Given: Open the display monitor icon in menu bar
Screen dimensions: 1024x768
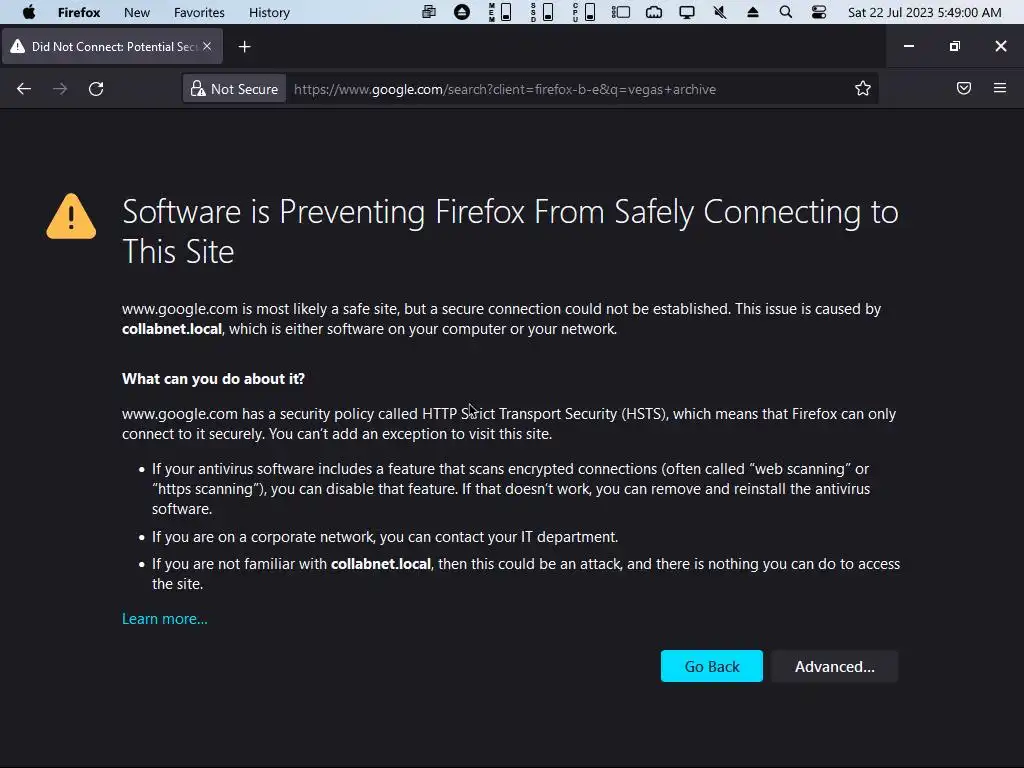Looking at the screenshot, I should coord(686,12).
